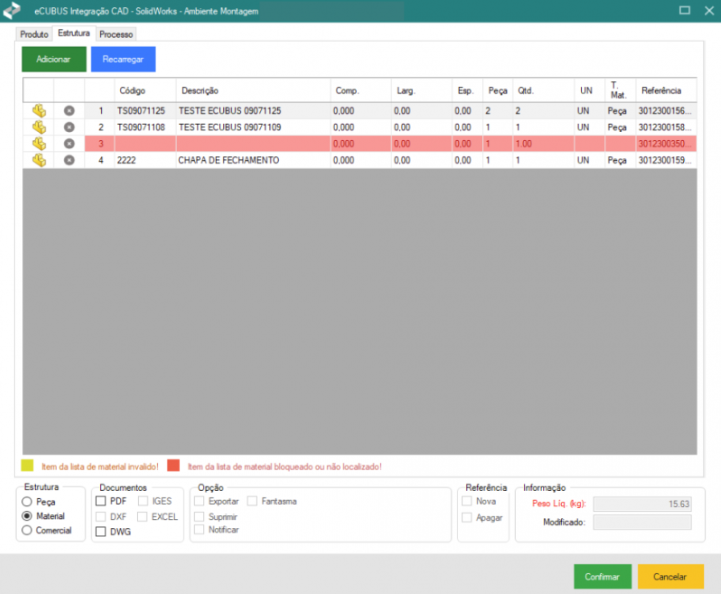The width and height of the screenshot is (722, 596).
Task: Click assembly icon for CHAPA DE FECHAMENTO
Action: pyautogui.click(x=39, y=160)
